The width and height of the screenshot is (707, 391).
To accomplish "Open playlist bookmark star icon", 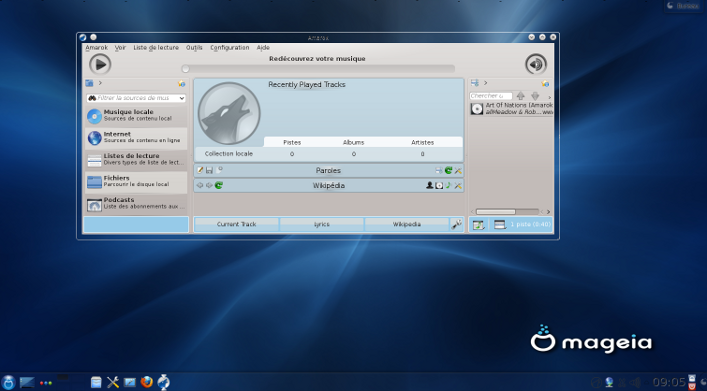I will click(x=545, y=83).
